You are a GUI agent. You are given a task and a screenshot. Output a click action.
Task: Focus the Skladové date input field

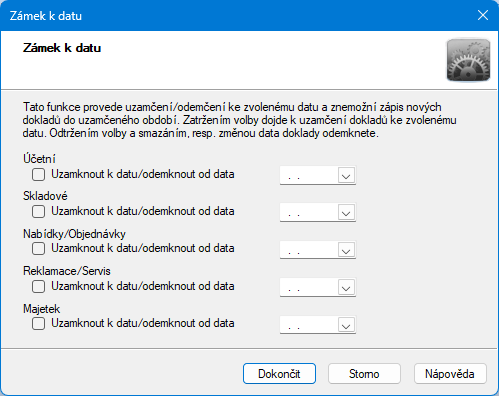click(309, 212)
